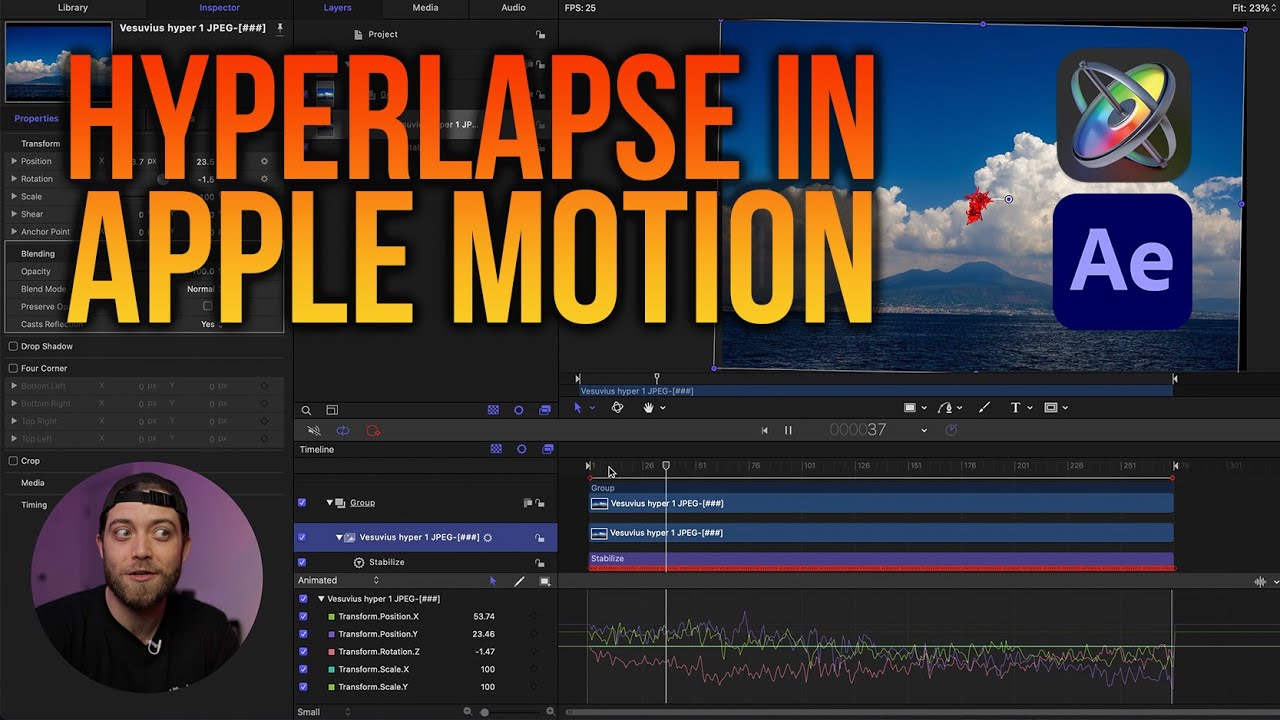This screenshot has width=1280, height=720.
Task: Select the keyframe transform box tool
Action: [545, 581]
